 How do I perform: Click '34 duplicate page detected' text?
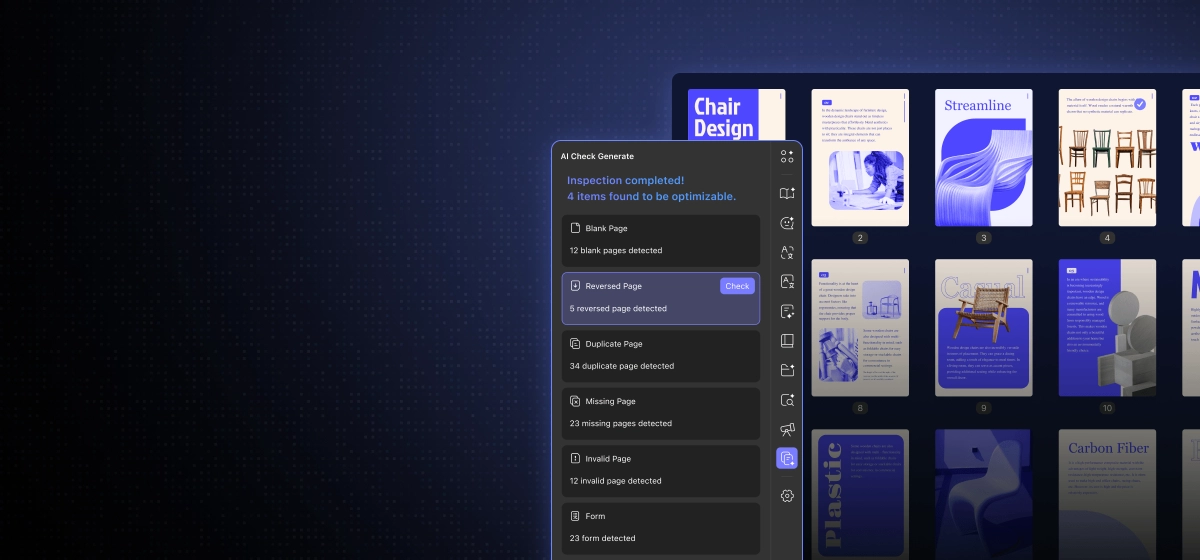pyautogui.click(x=622, y=366)
